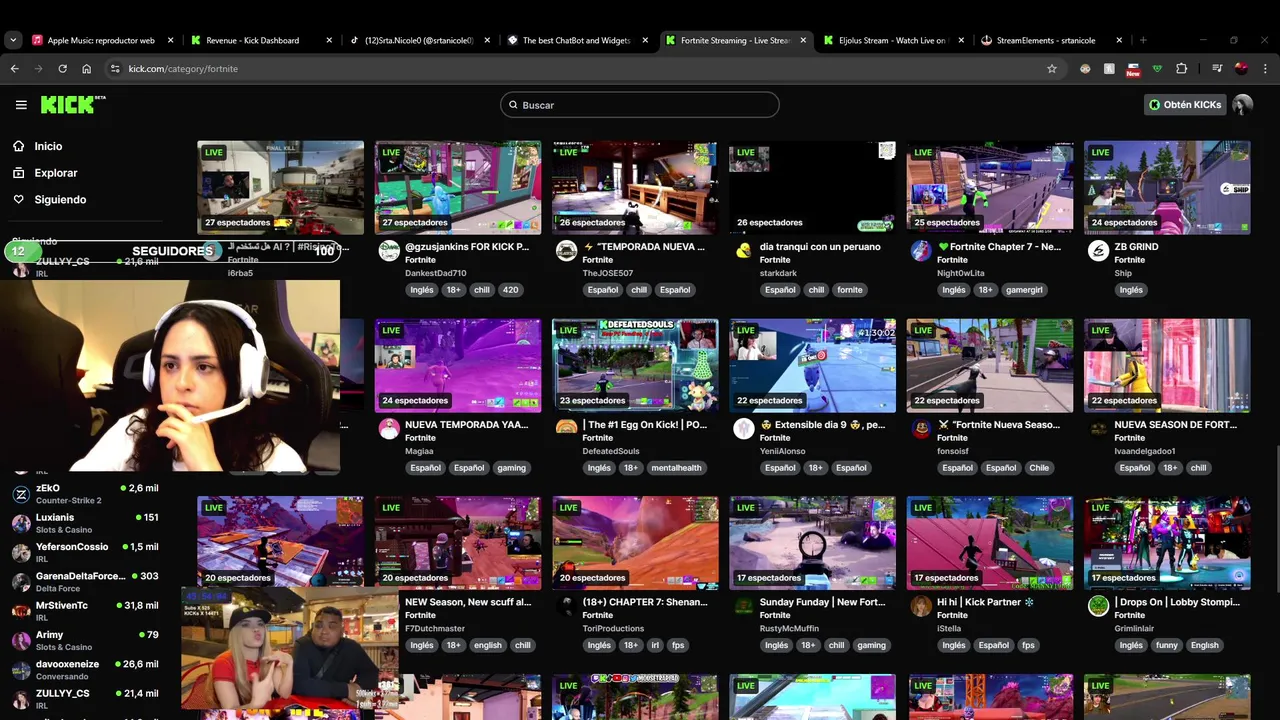Click the DankestDad710 channel name
This screenshot has width=1280, height=720.
click(435, 273)
